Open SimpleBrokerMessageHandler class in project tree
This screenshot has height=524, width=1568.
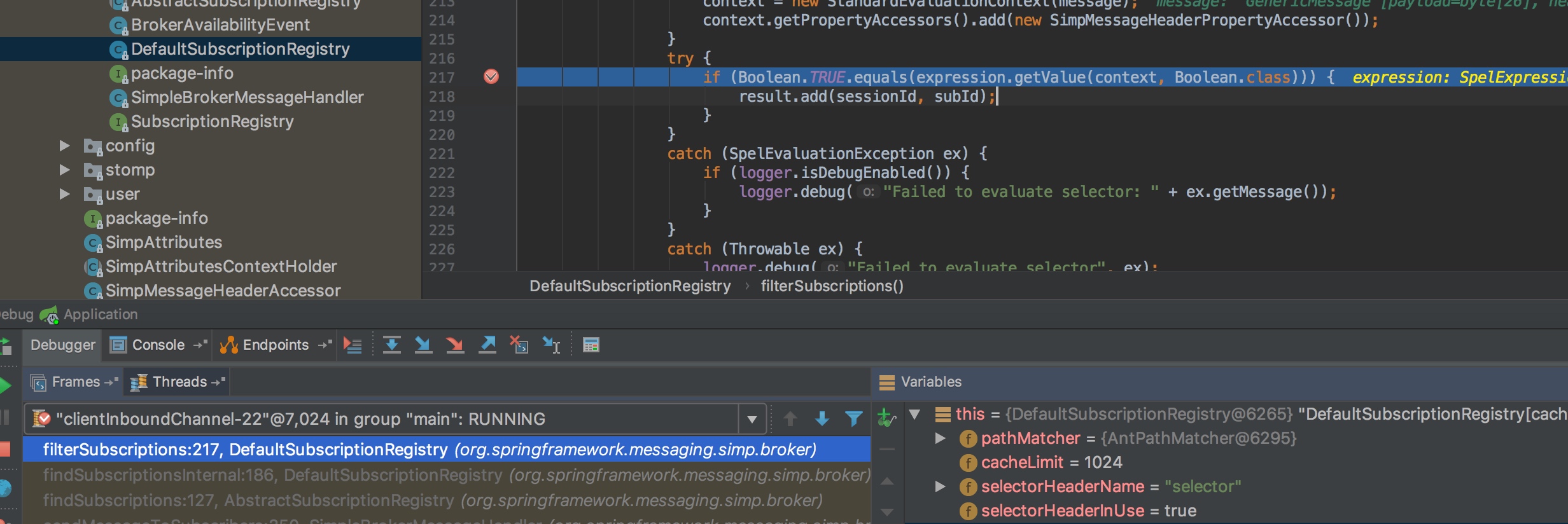[x=247, y=97]
